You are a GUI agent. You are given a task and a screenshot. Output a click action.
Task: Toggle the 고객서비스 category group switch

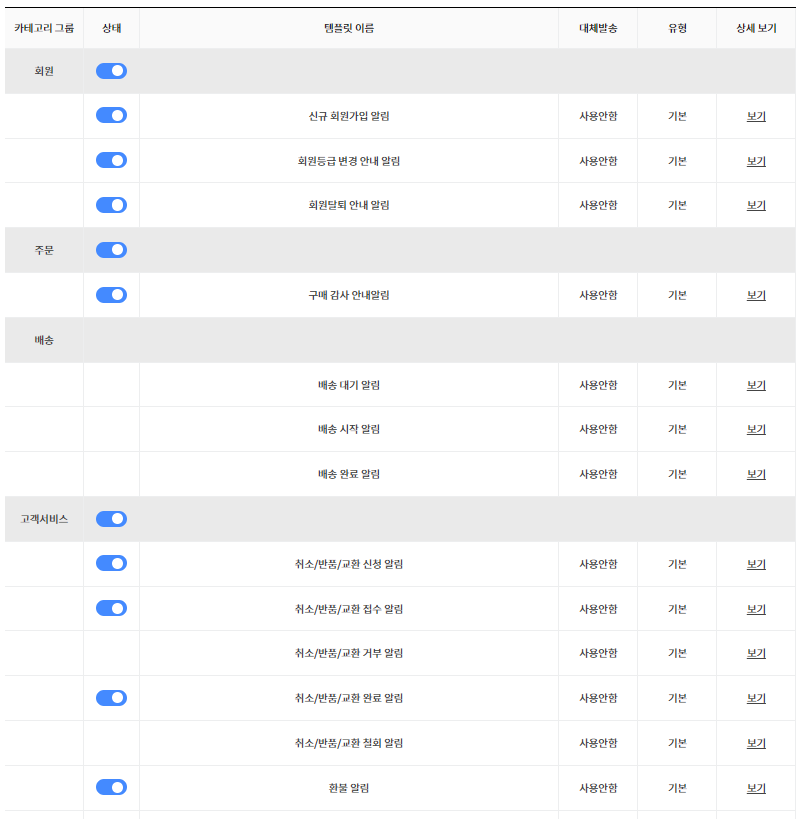click(x=111, y=519)
